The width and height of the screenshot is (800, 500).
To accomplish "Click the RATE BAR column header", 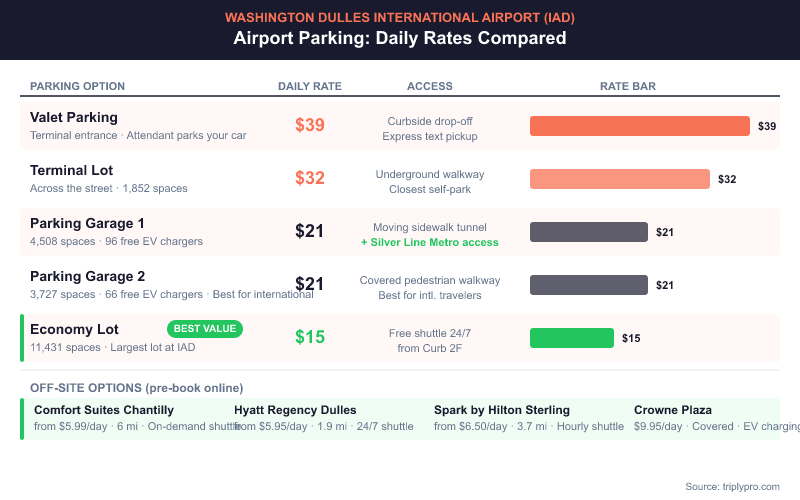I will pyautogui.click(x=628, y=86).
